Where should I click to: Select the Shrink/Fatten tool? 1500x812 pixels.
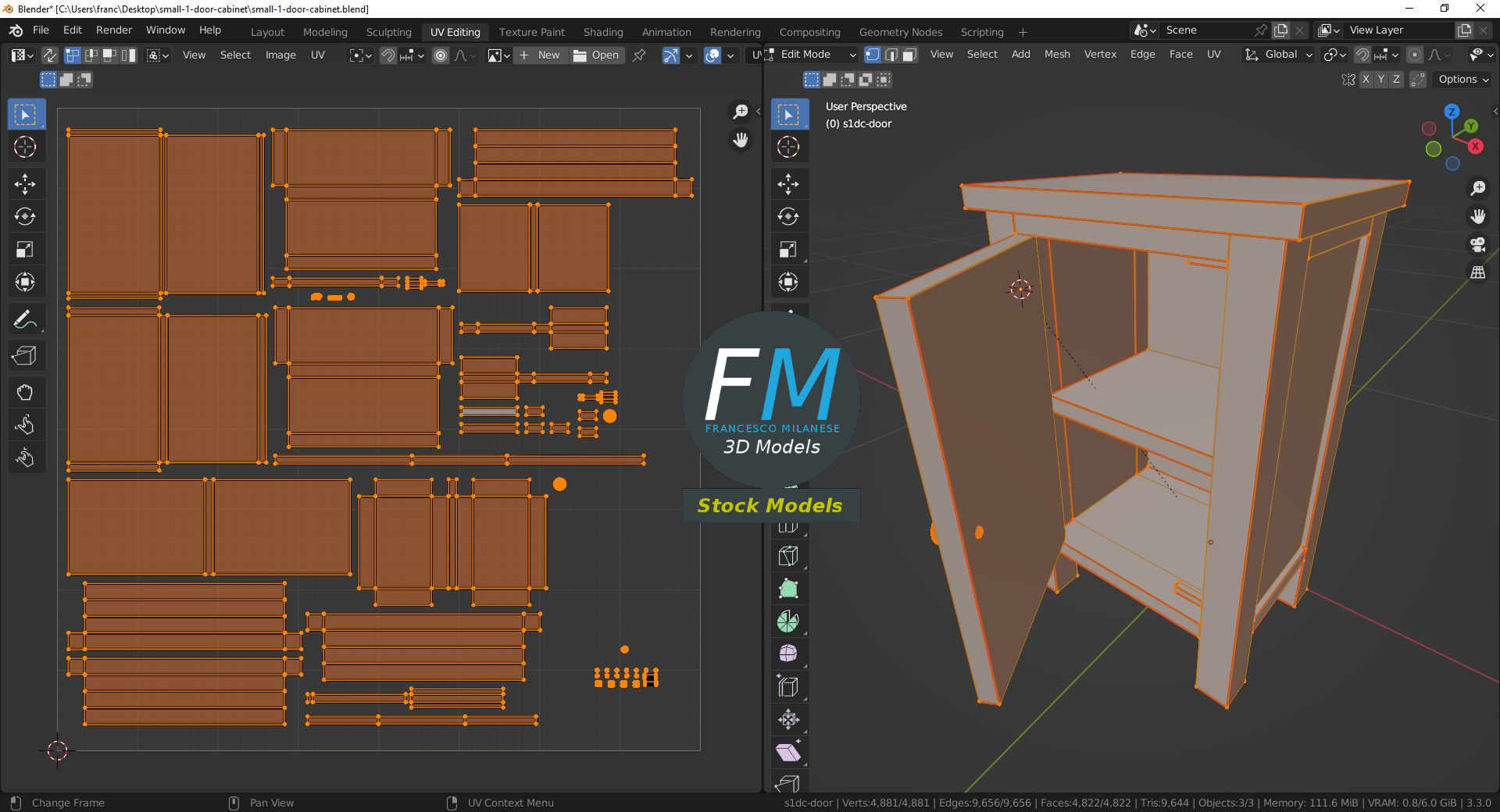click(x=788, y=719)
